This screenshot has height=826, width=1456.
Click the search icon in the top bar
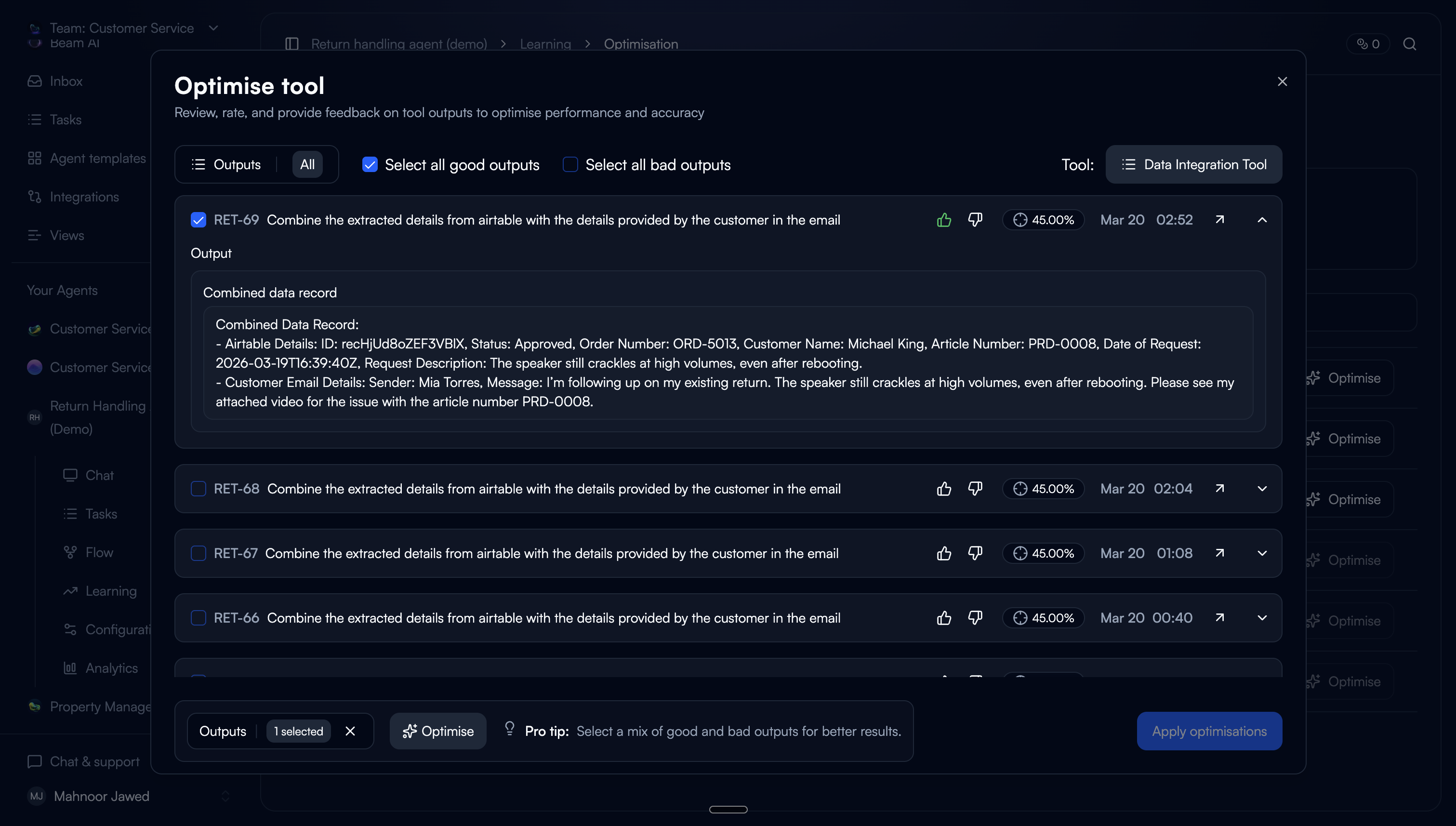click(1409, 44)
